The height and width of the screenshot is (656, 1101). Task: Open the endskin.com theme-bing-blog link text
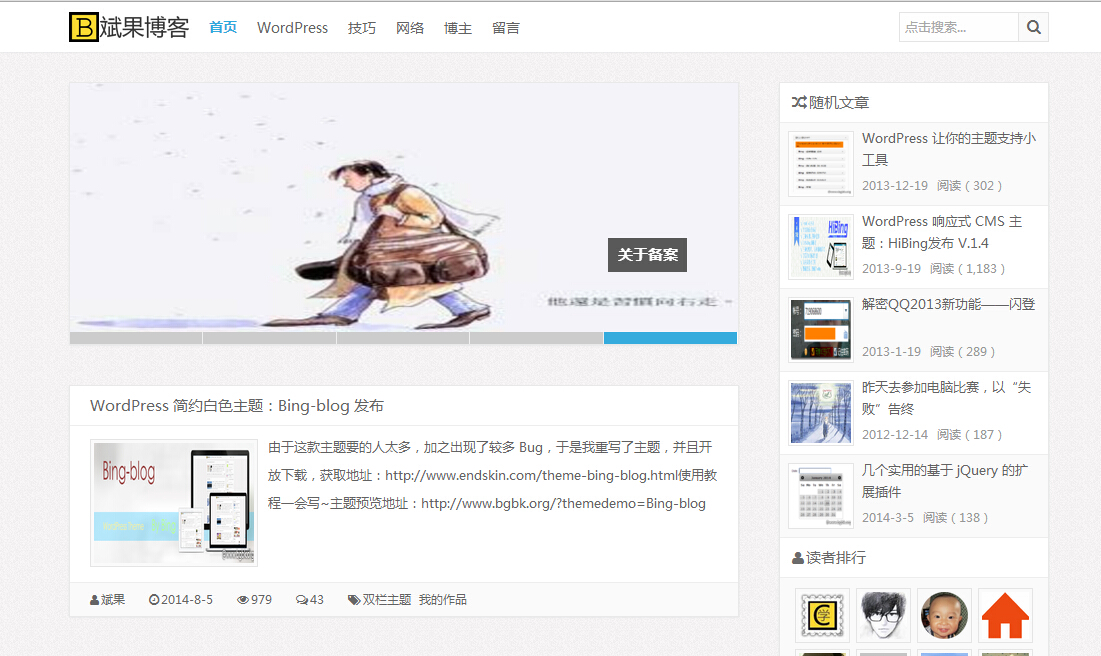click(532, 475)
